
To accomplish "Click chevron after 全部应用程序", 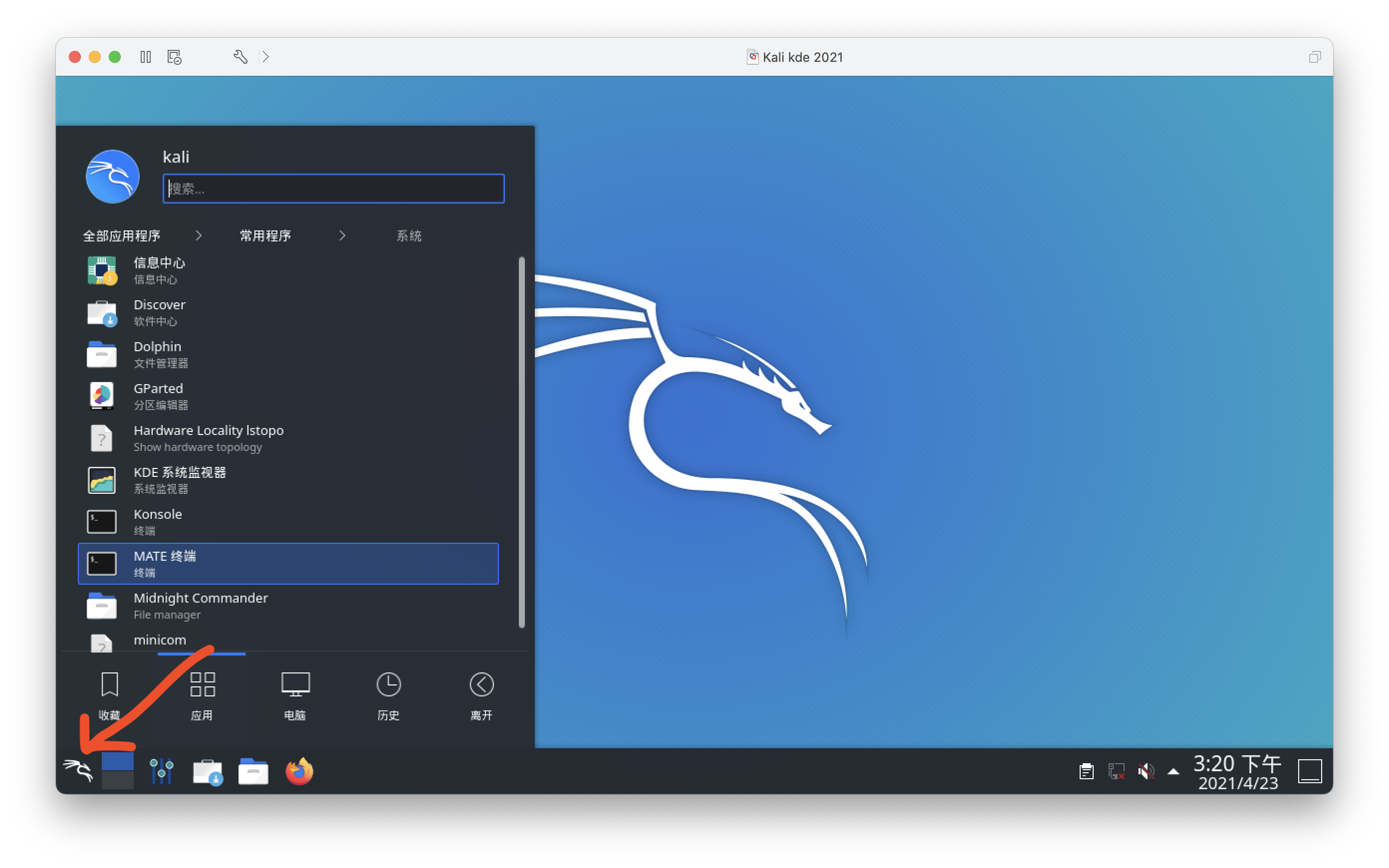I will click(199, 235).
